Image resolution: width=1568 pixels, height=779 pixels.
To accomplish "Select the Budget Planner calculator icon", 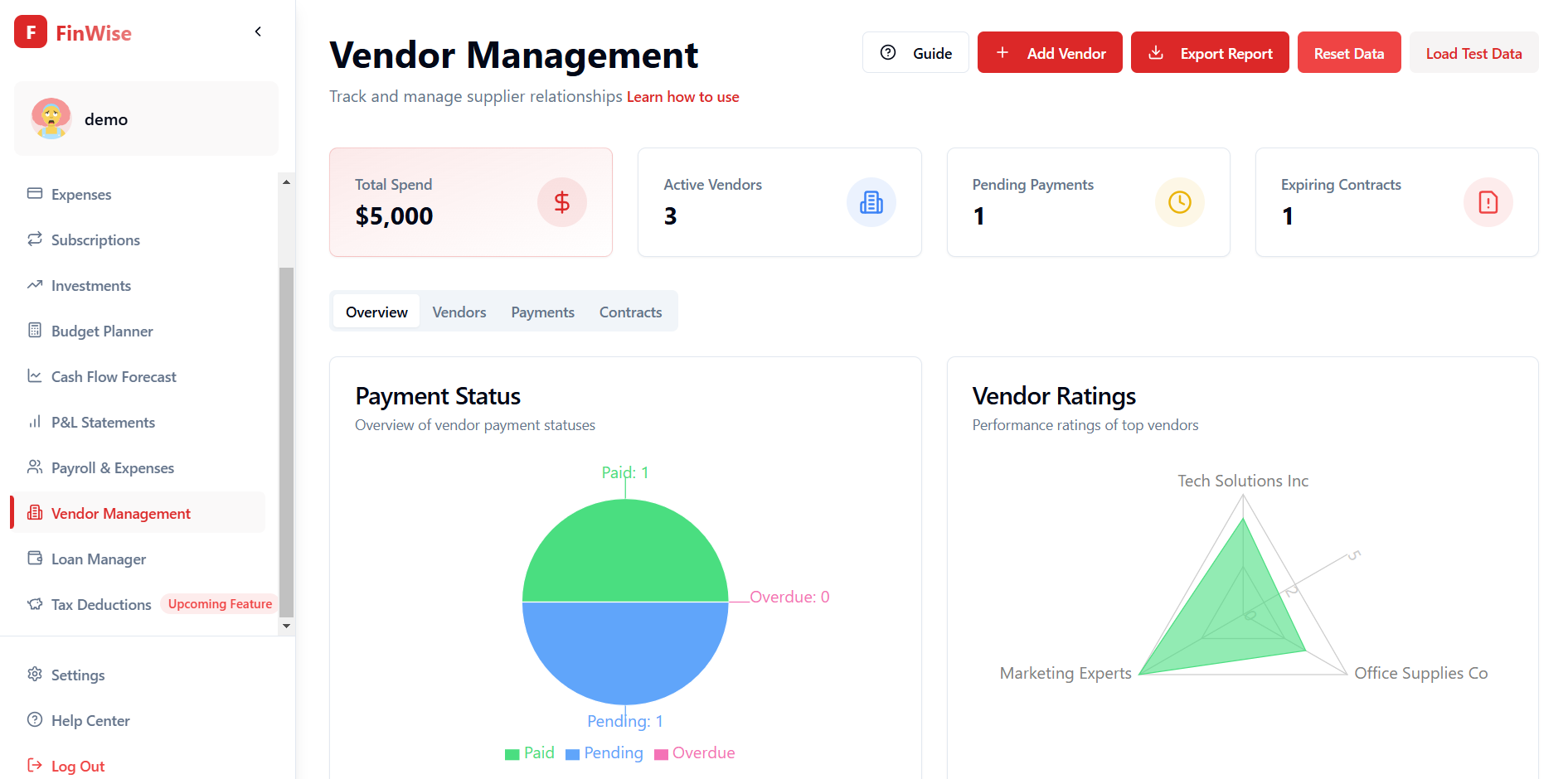I will coord(35,331).
